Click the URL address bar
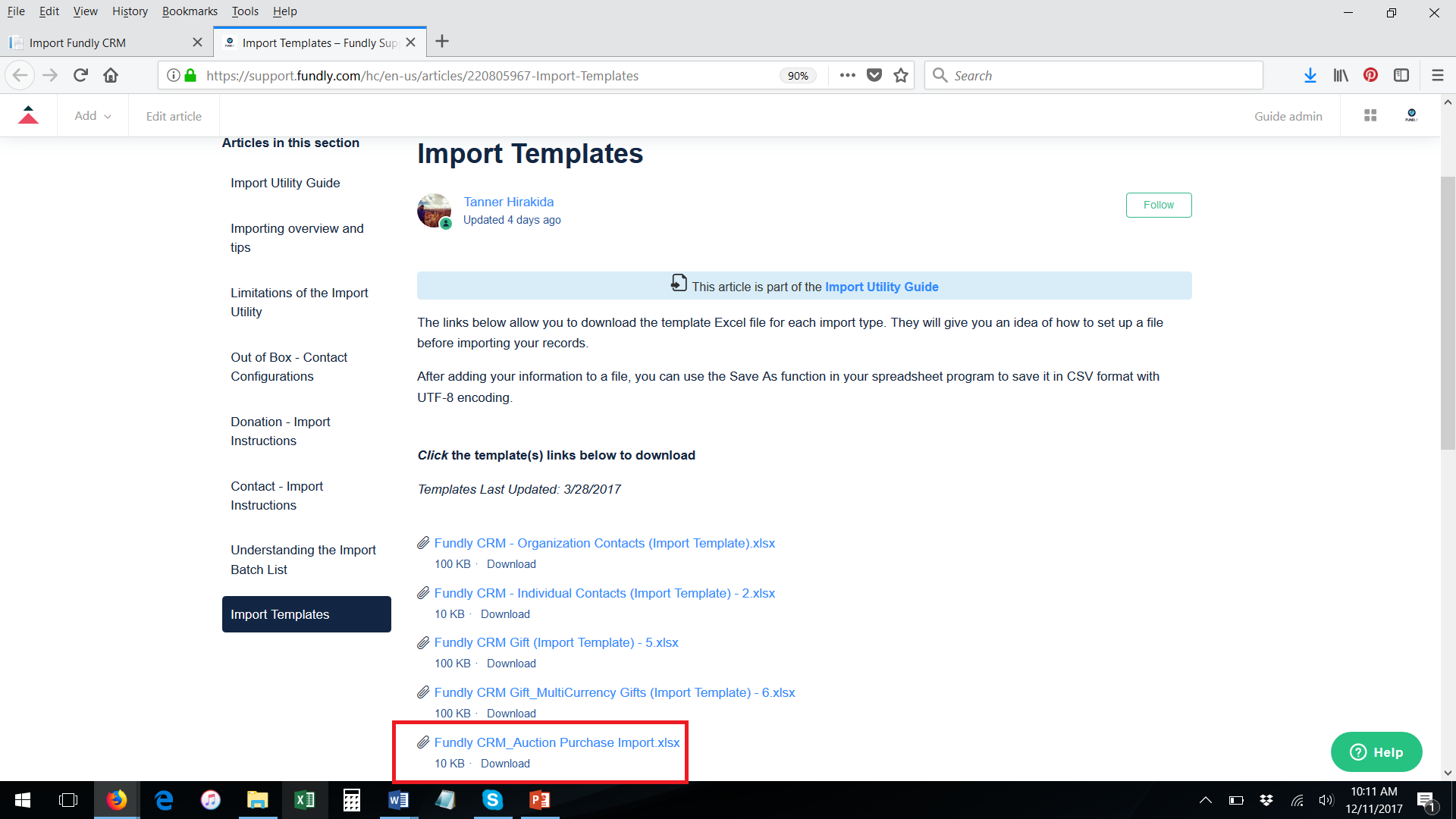 (485, 75)
